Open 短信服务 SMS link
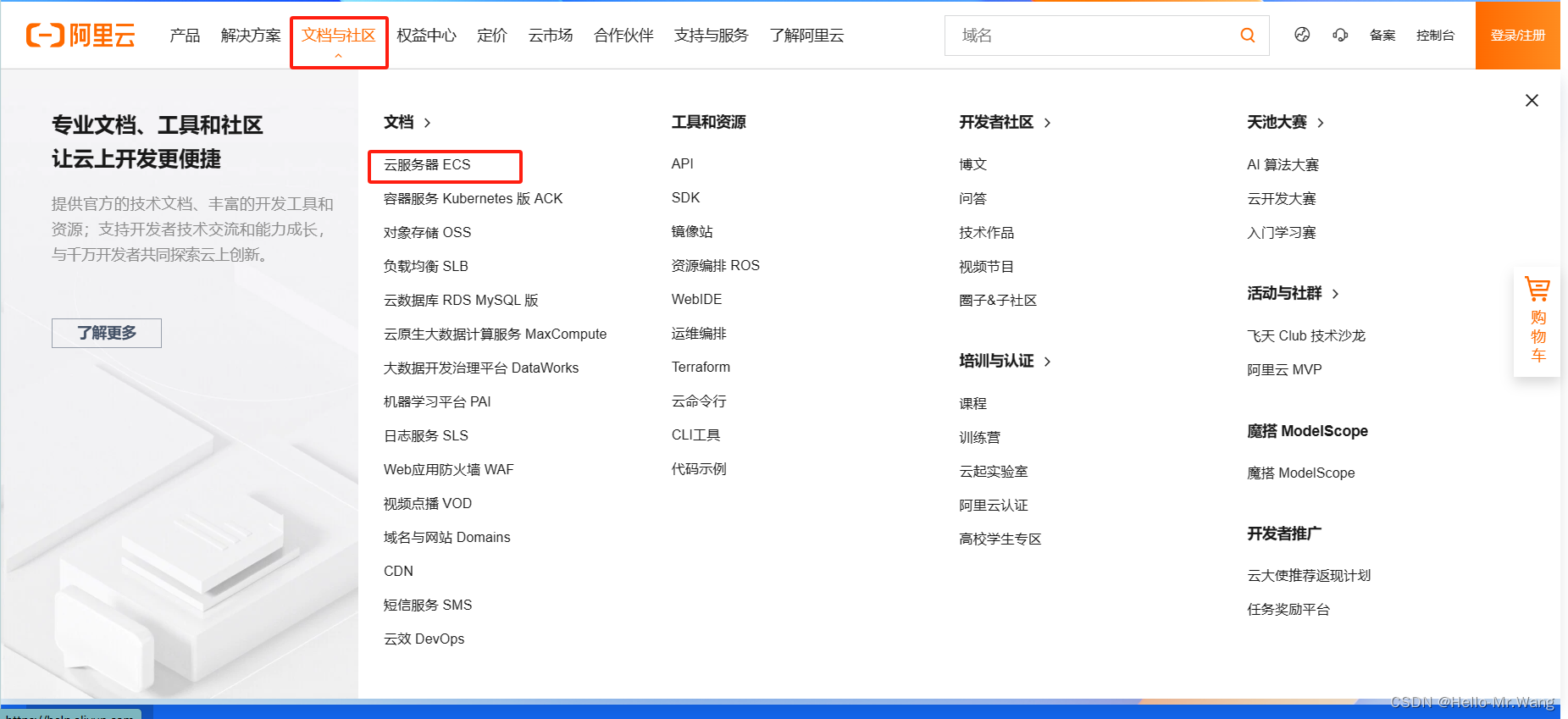Viewport: 1568px width, 719px height. click(428, 605)
